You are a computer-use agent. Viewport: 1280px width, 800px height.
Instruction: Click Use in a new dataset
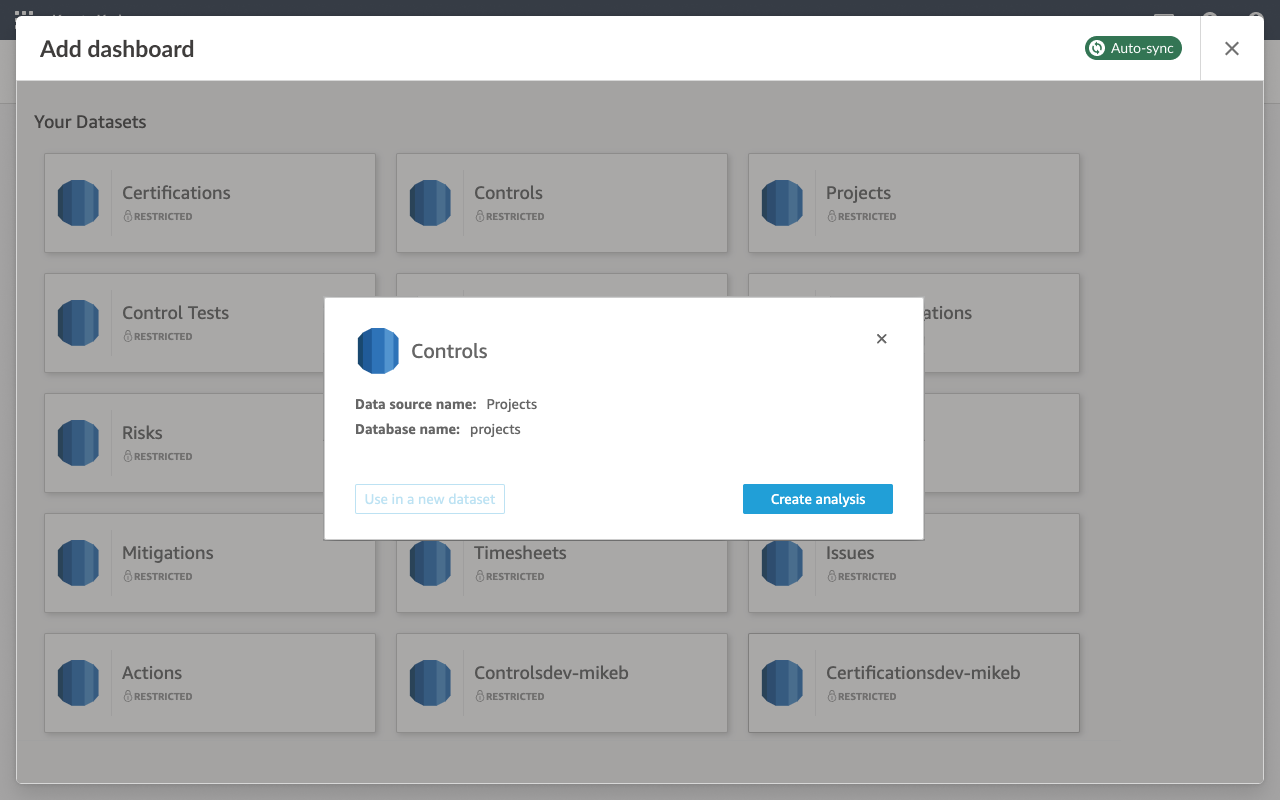pyautogui.click(x=429, y=499)
